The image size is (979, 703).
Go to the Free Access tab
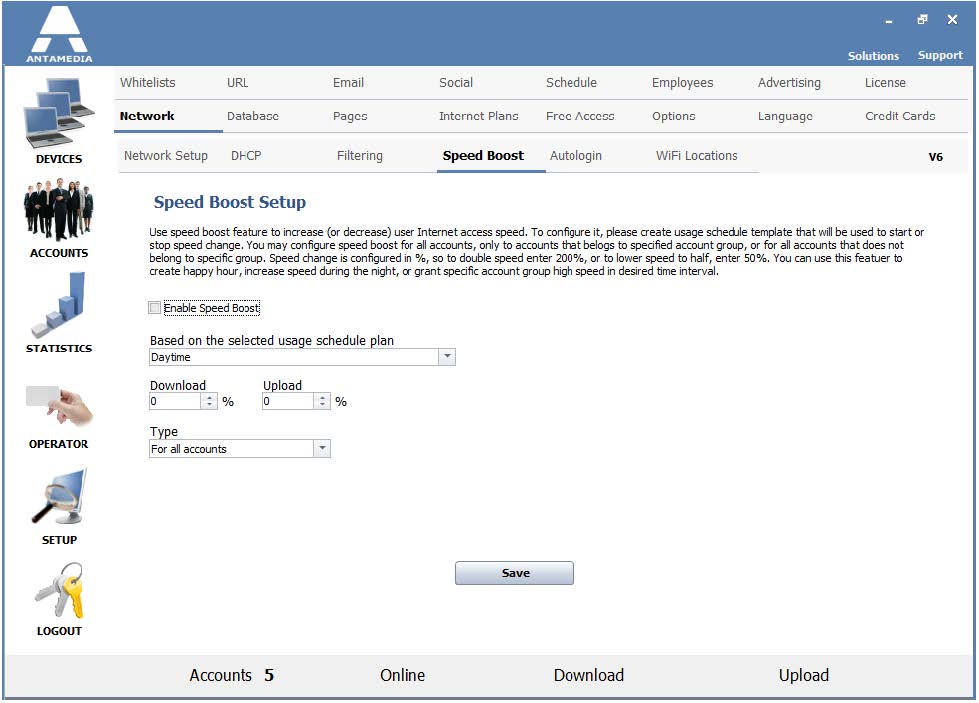(580, 116)
